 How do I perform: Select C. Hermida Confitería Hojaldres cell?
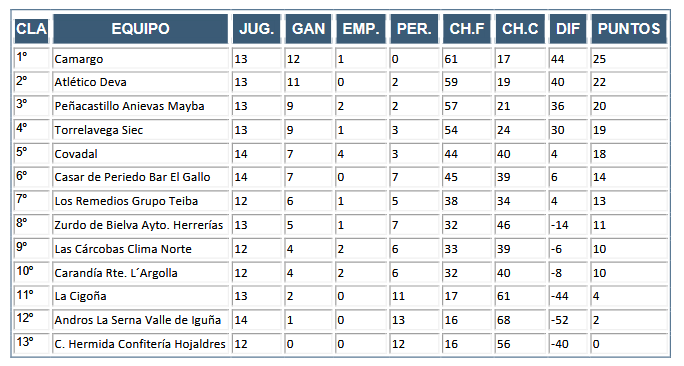[x=140, y=344]
